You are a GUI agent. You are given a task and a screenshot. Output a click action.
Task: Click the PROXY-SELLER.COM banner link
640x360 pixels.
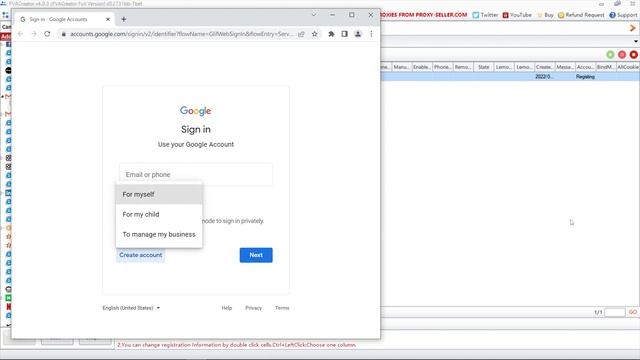(424, 15)
